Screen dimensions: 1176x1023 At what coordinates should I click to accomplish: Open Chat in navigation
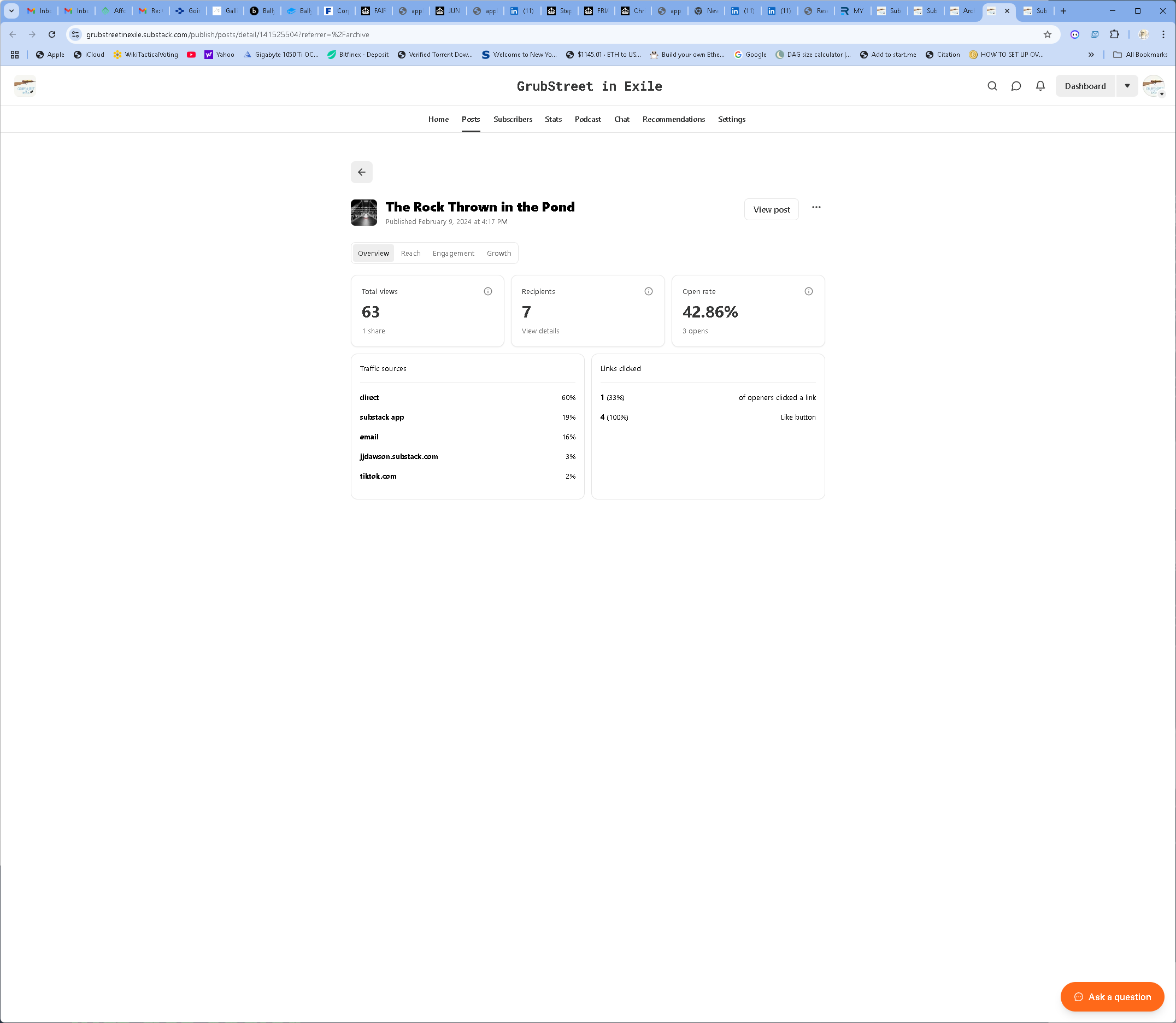point(622,119)
